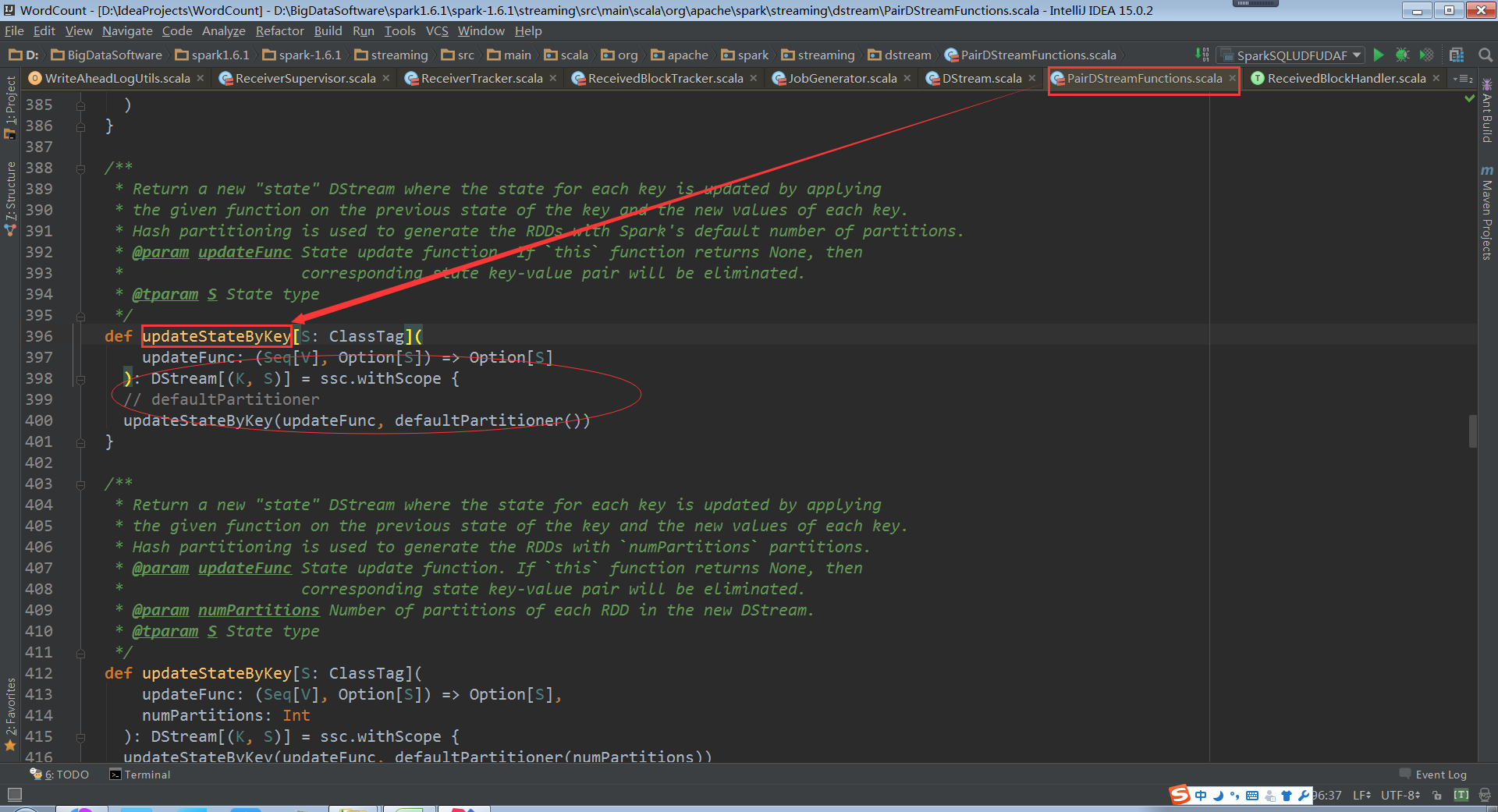Open the Refactor menu
Screen dimensions: 1498x812
coord(279,30)
